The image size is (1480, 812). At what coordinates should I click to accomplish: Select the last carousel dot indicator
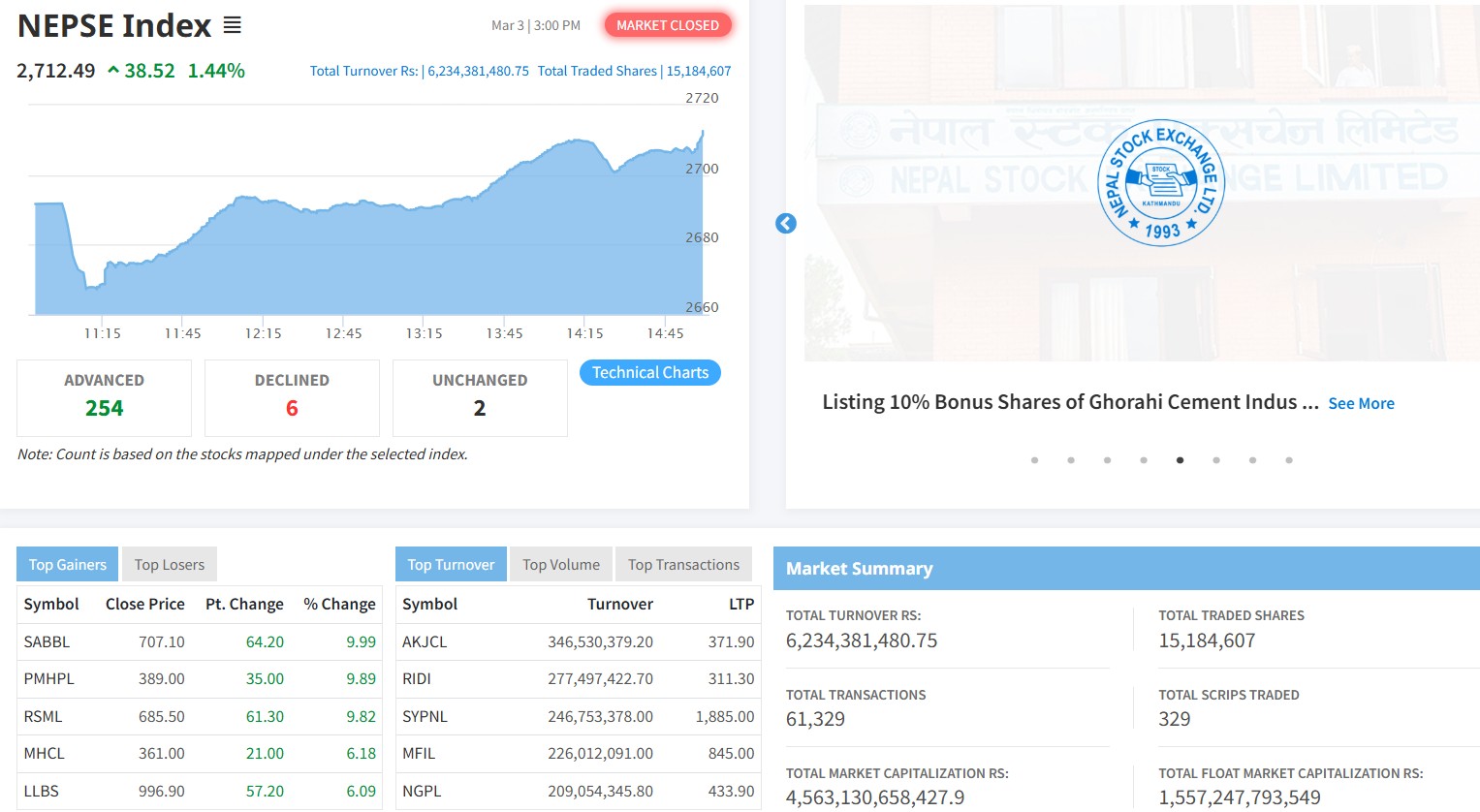coord(1288,460)
